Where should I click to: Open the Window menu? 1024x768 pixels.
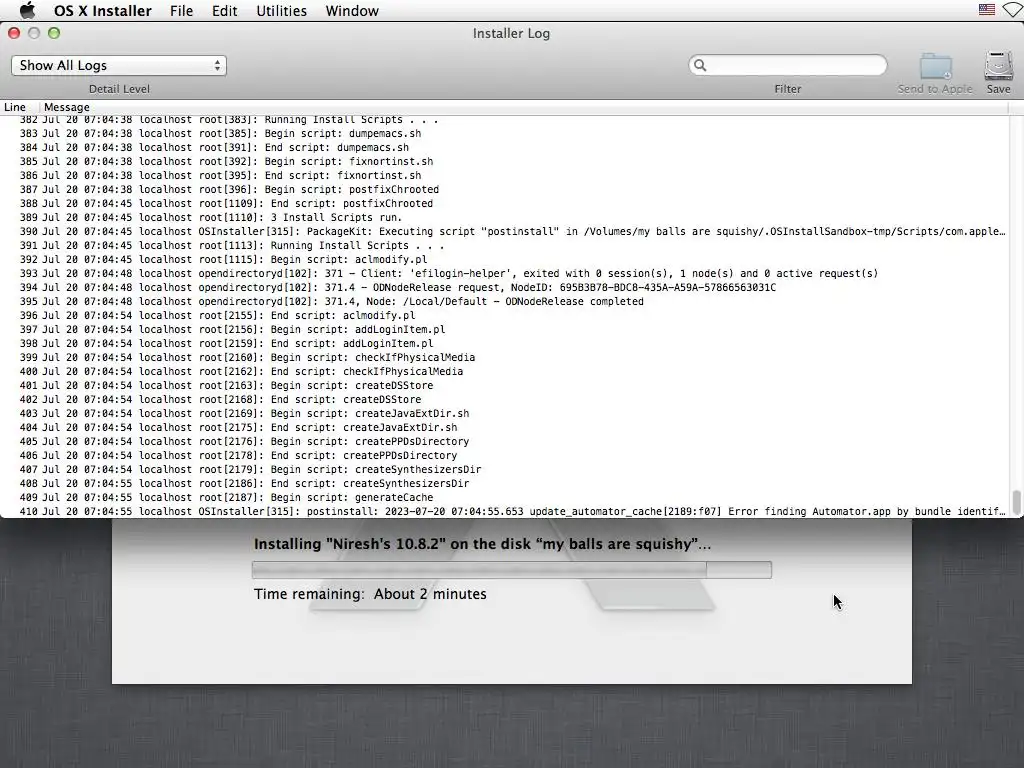point(352,10)
